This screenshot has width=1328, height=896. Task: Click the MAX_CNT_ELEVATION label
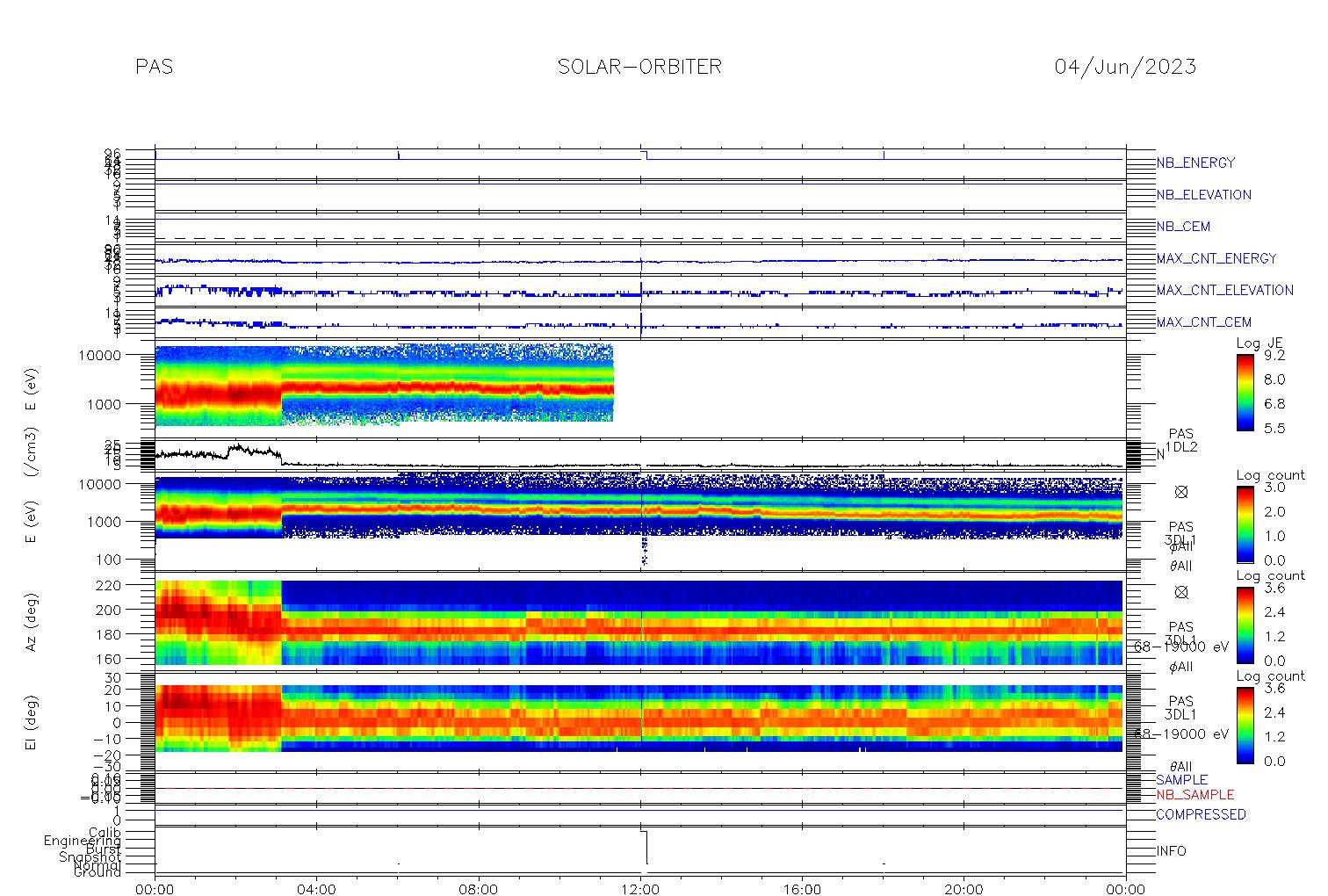(x=1224, y=290)
